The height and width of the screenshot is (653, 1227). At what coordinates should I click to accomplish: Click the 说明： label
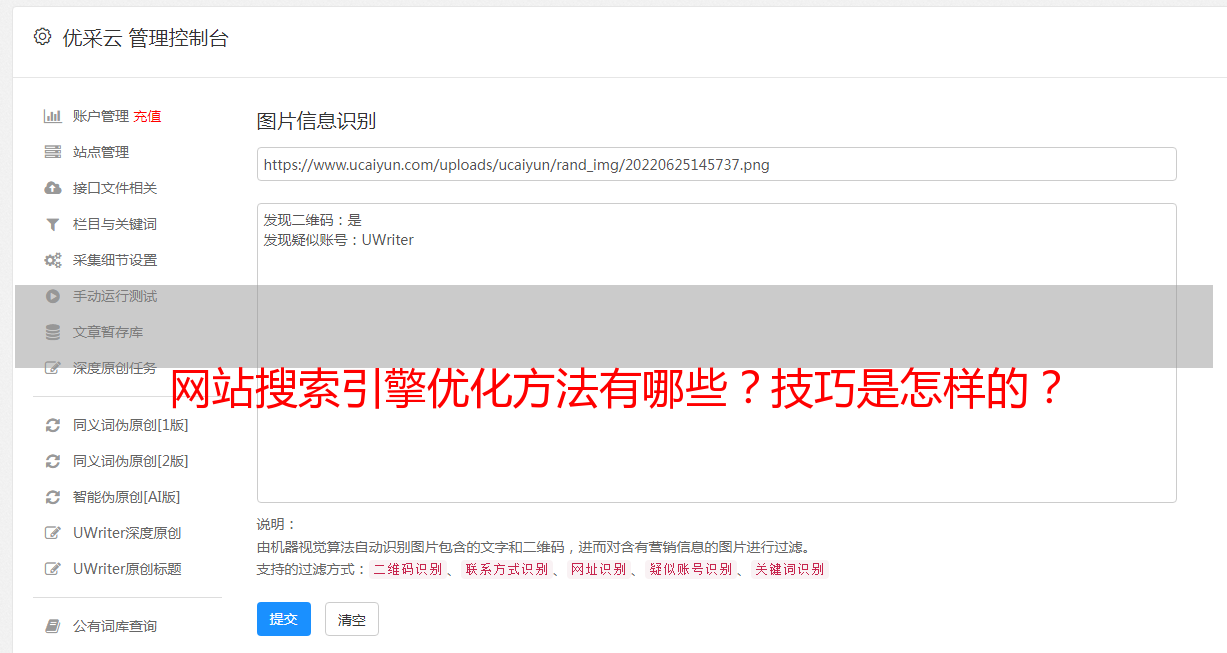pos(277,524)
